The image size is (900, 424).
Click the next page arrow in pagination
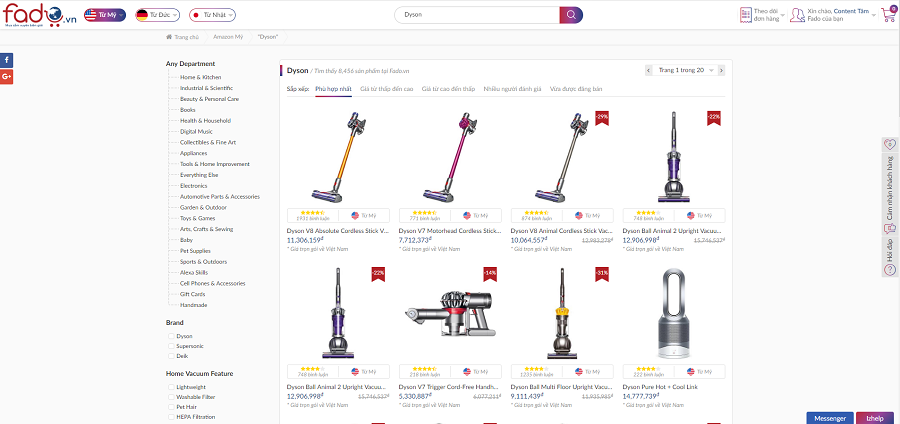tap(723, 70)
